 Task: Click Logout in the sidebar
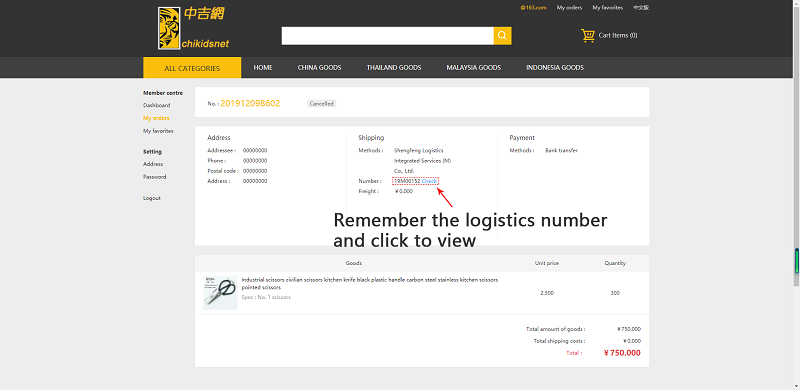point(152,198)
